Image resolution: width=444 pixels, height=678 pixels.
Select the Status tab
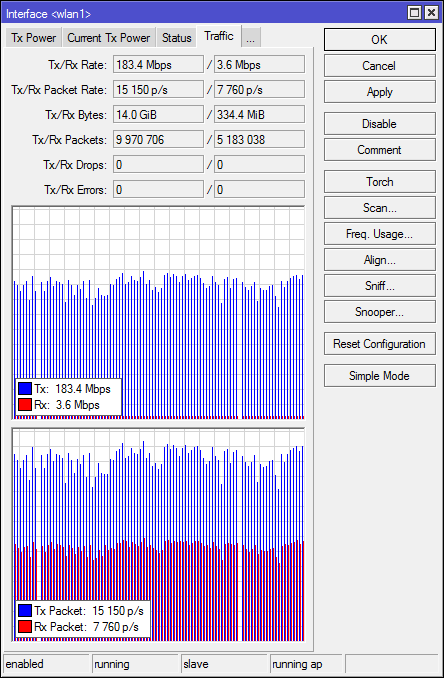[176, 38]
